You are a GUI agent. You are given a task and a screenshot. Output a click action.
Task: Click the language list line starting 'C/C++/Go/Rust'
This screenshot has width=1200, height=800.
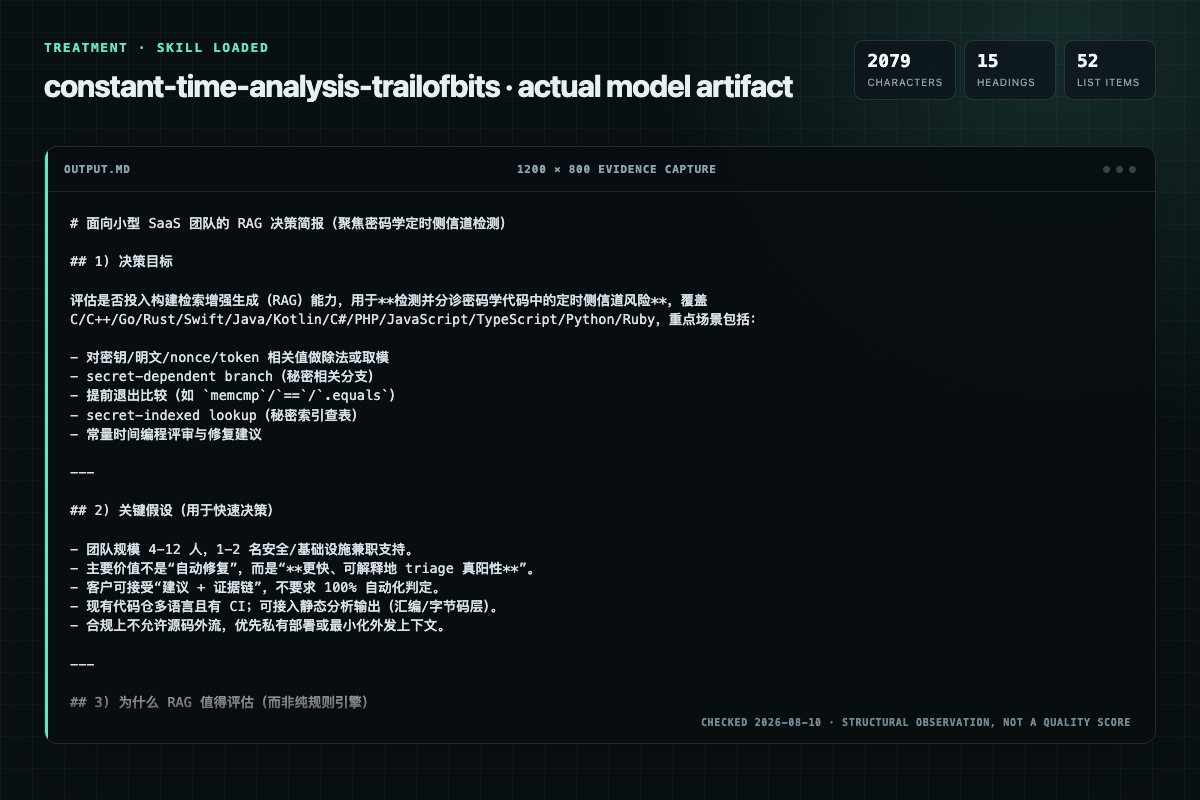[x=414, y=319]
